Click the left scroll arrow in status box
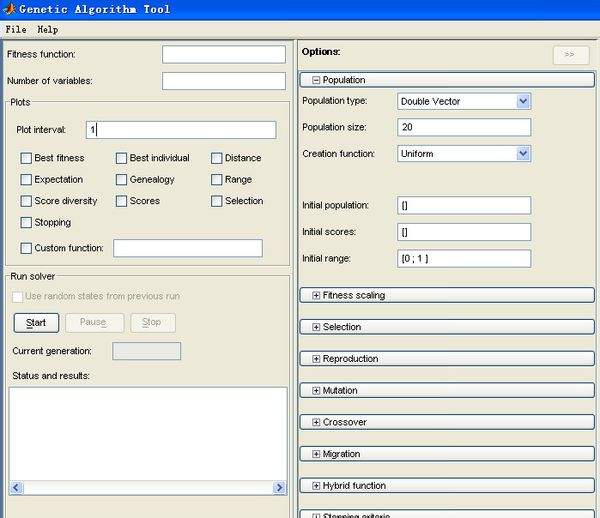 coord(16,487)
